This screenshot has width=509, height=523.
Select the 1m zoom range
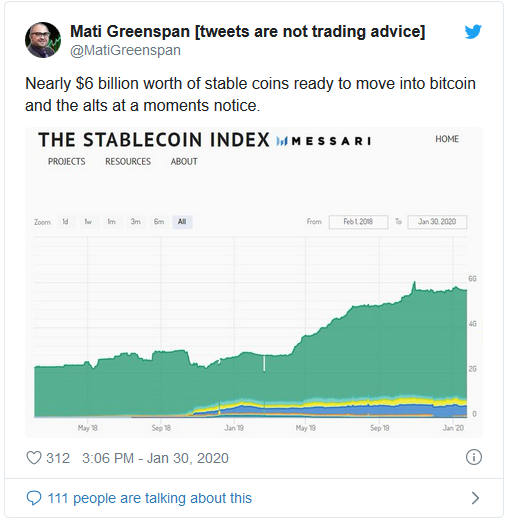tap(111, 222)
